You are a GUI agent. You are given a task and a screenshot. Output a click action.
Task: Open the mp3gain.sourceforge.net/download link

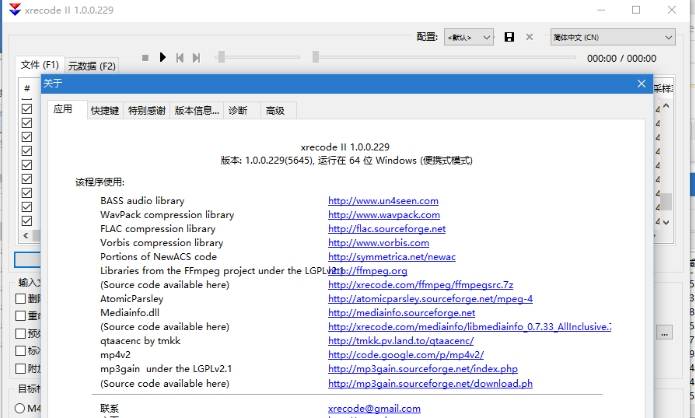pos(430,383)
